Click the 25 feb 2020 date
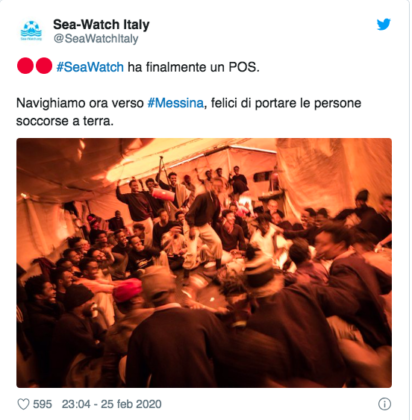Viewport: 412px width, 420px height. coord(131,404)
